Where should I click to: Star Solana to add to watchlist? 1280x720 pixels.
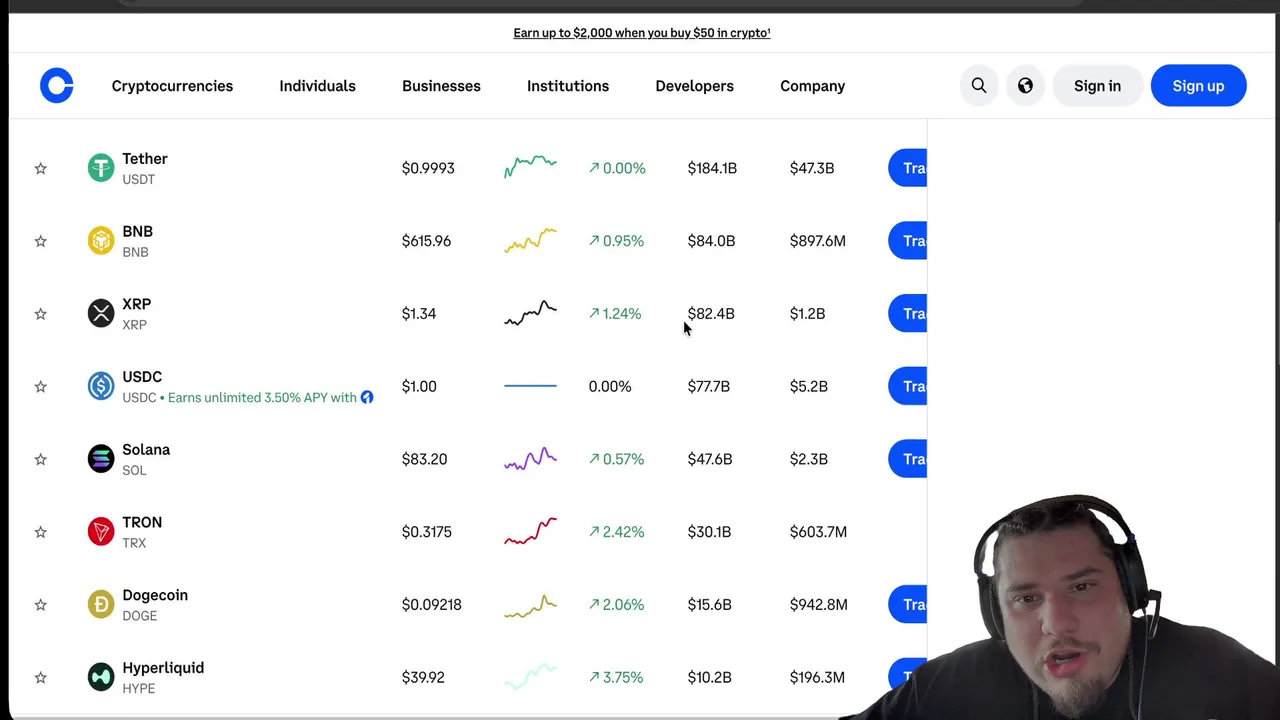coord(41,459)
